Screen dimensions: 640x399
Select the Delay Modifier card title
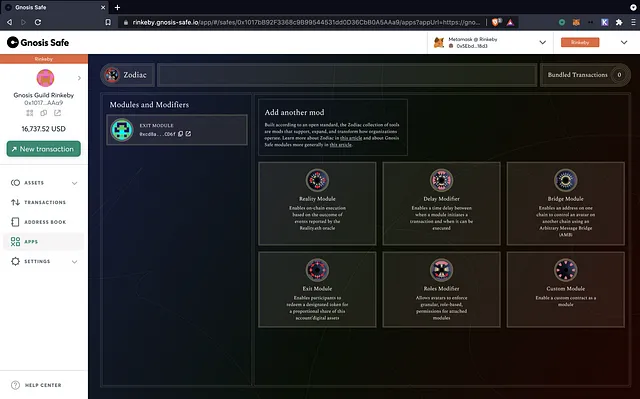(x=441, y=199)
